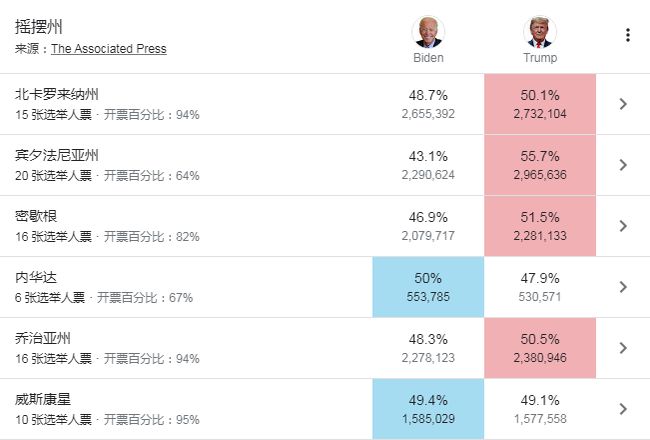Expand the 宾夕法尼亚州 row chevron

point(623,165)
